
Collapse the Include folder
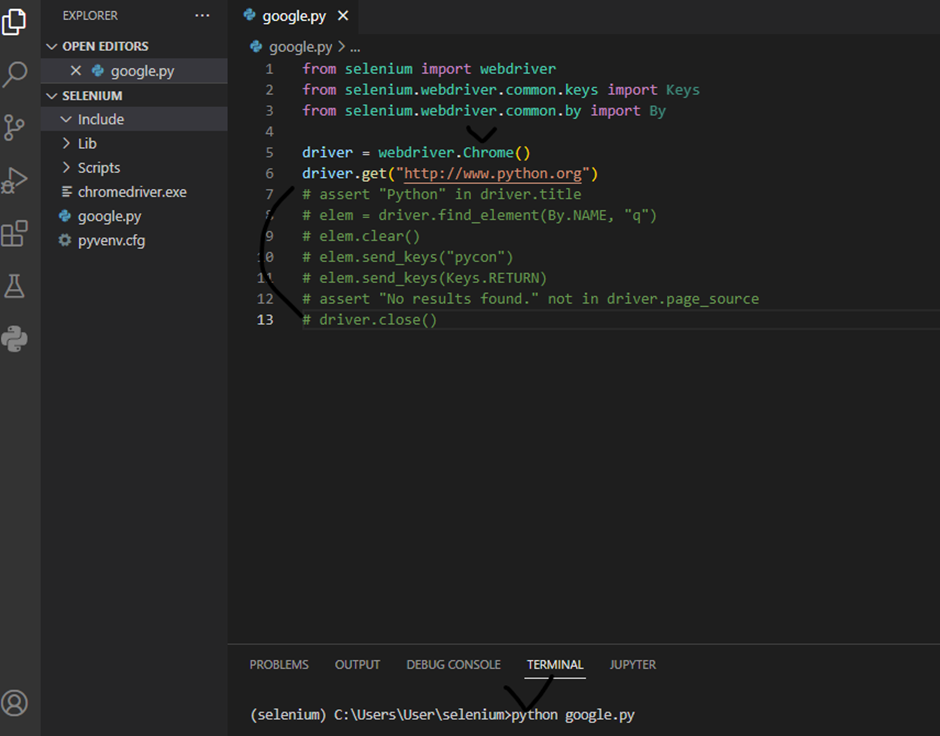[66, 119]
